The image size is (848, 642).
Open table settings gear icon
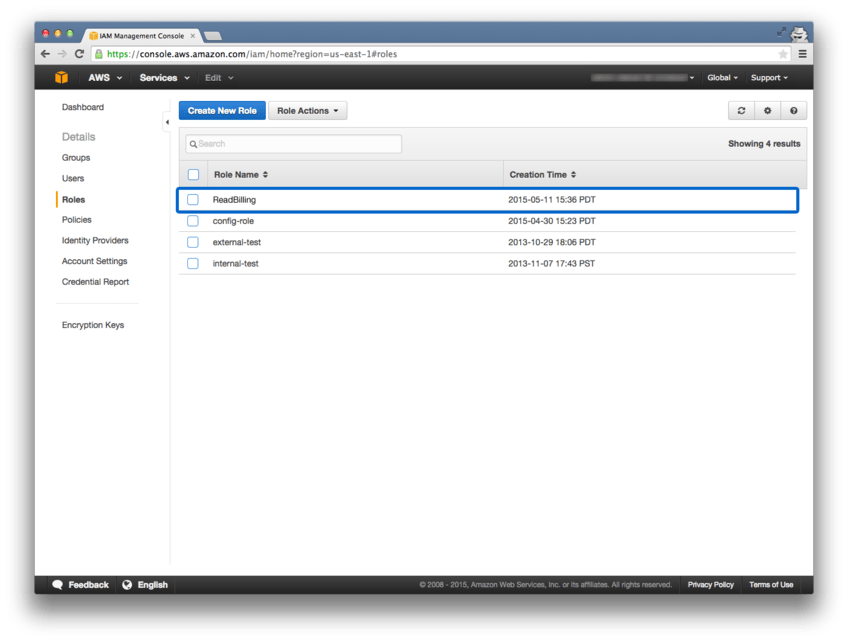point(767,110)
